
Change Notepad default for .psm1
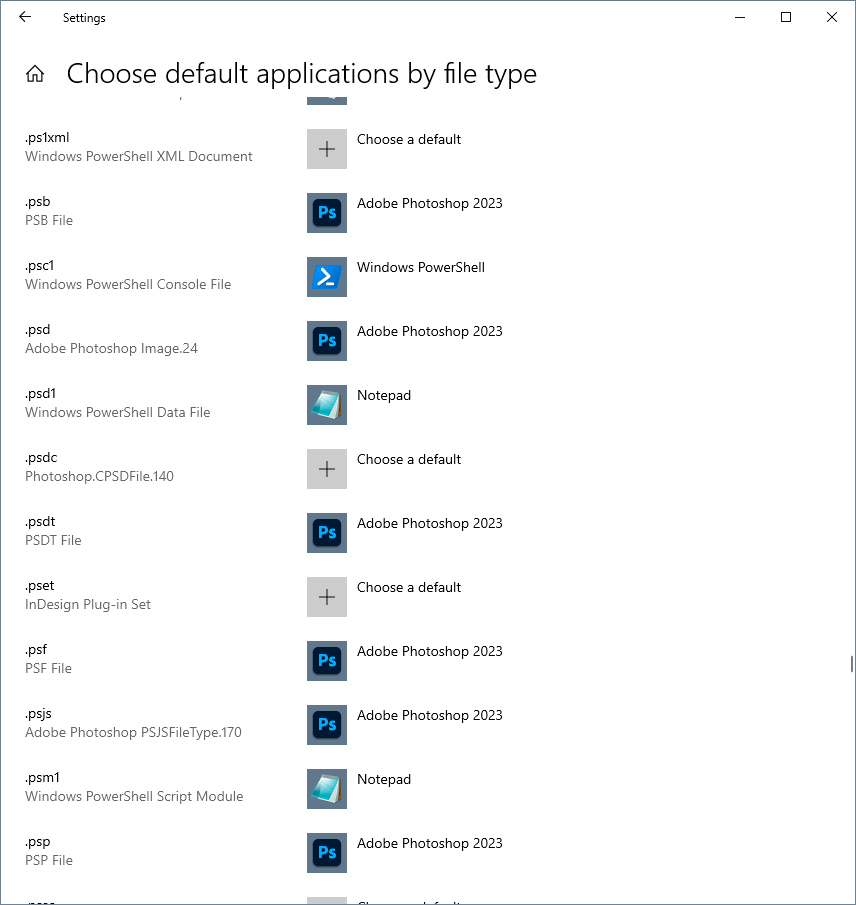pyautogui.click(x=384, y=780)
